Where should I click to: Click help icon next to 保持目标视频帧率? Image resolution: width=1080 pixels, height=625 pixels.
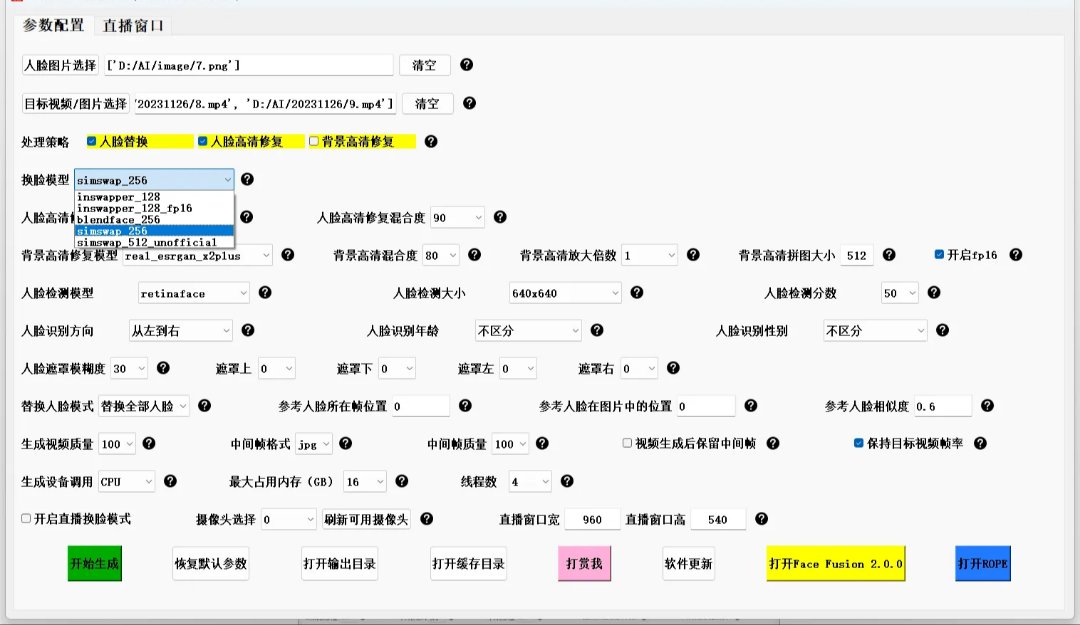tap(980, 443)
